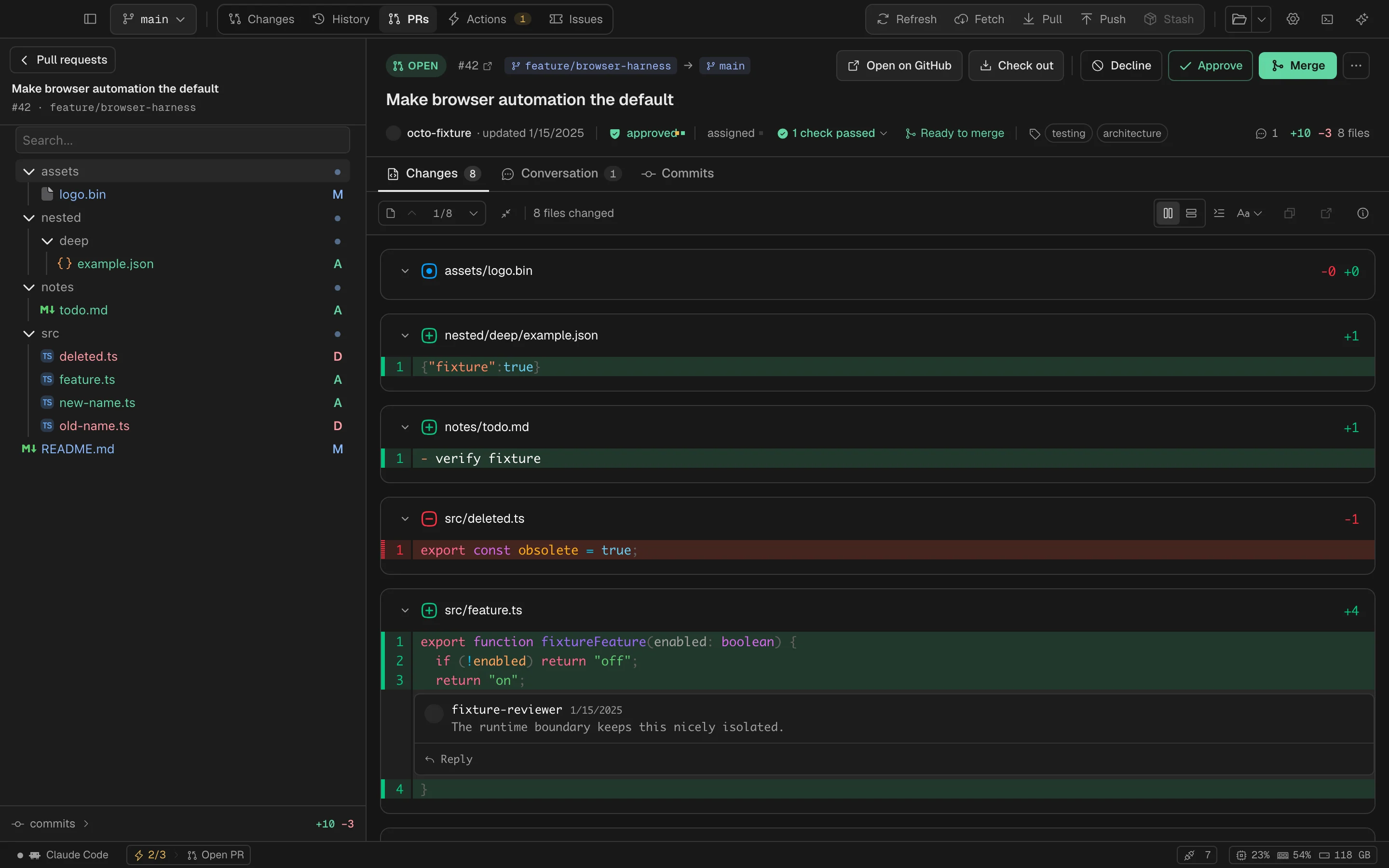The image size is (1389, 868).
Task: Click the external link icon next to #42
Action: coord(488,66)
